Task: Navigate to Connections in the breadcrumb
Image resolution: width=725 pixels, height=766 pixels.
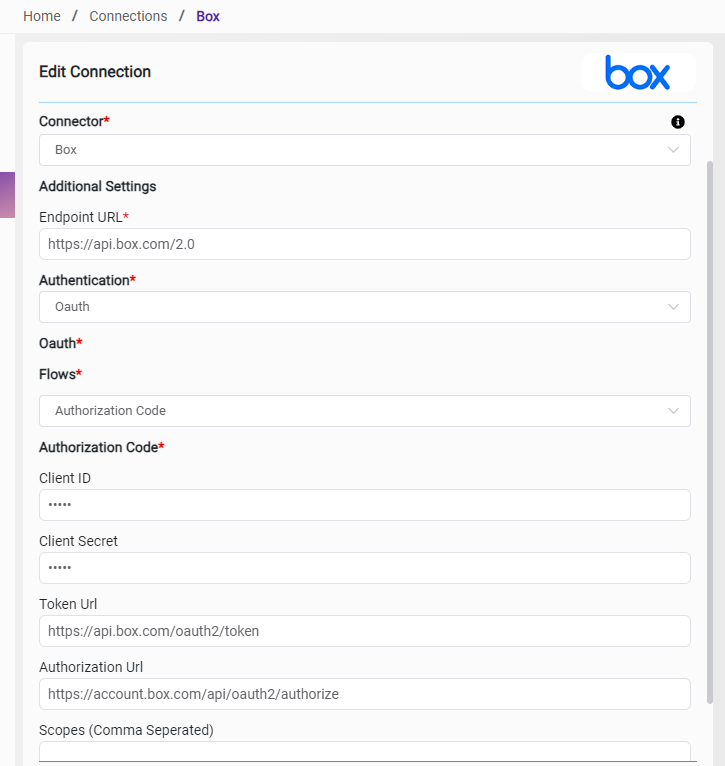Action: [x=128, y=16]
